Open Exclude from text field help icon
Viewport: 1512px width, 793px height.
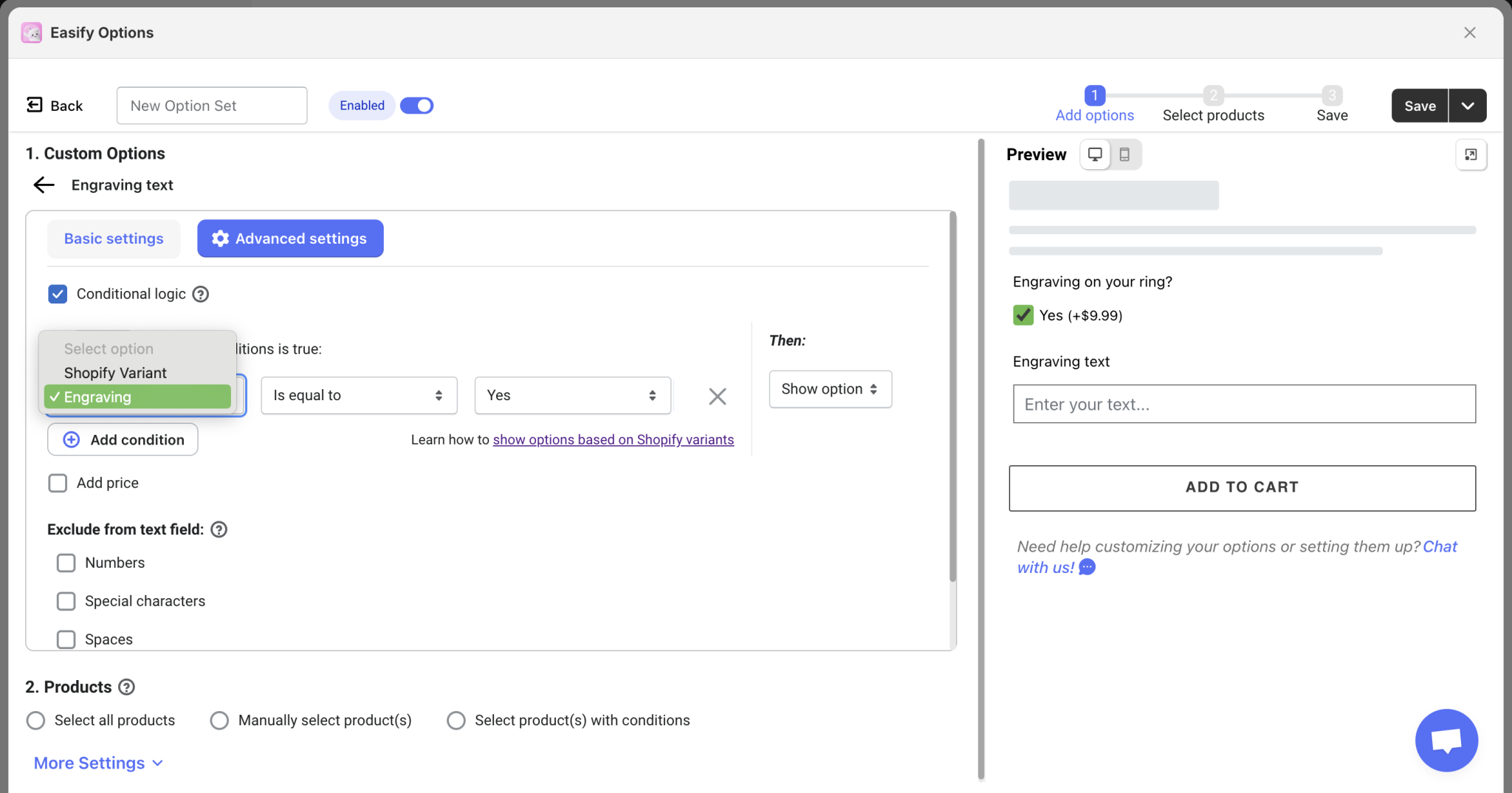[219, 529]
